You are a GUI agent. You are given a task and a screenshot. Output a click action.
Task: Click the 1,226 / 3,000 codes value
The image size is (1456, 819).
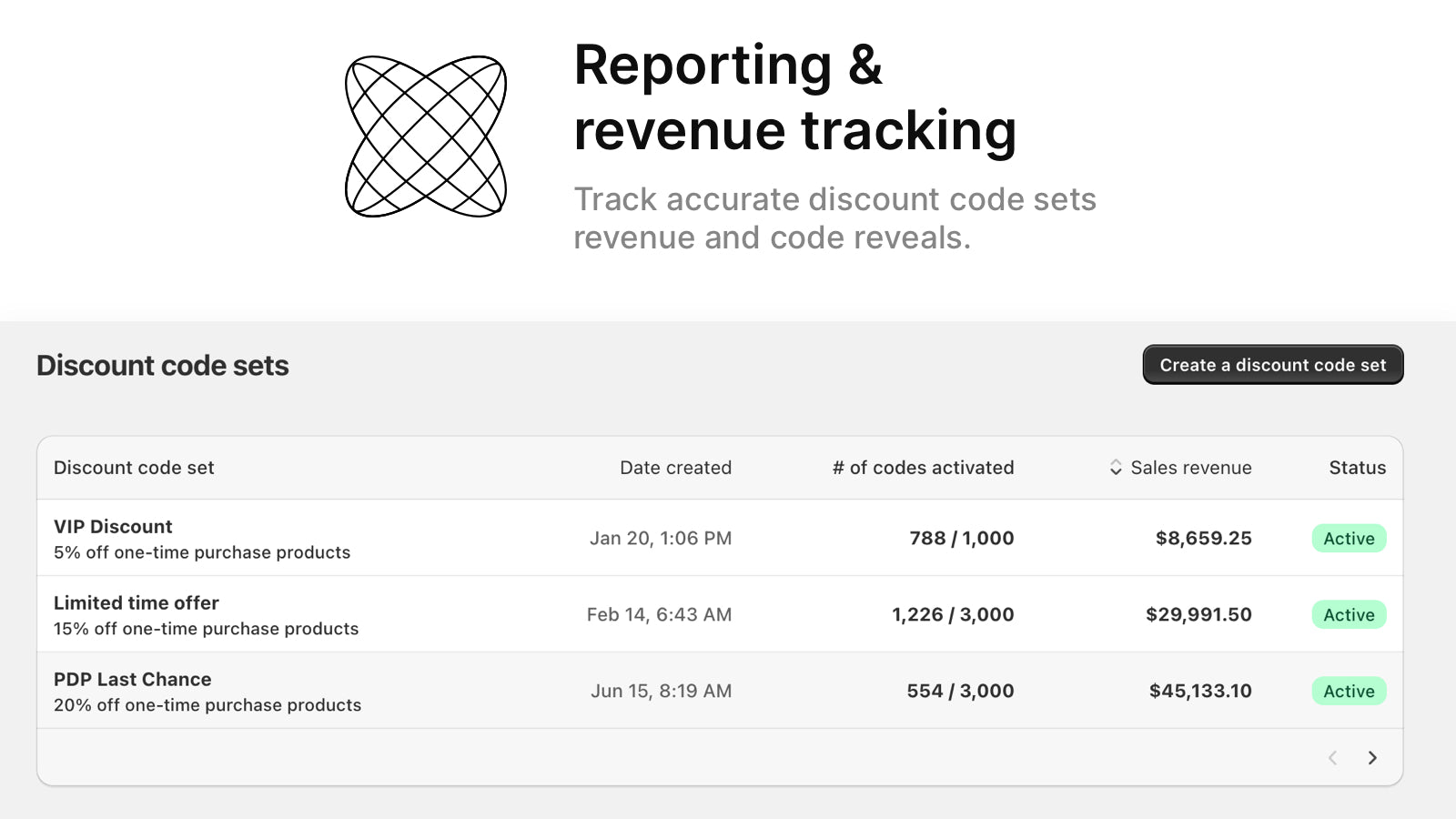953,615
